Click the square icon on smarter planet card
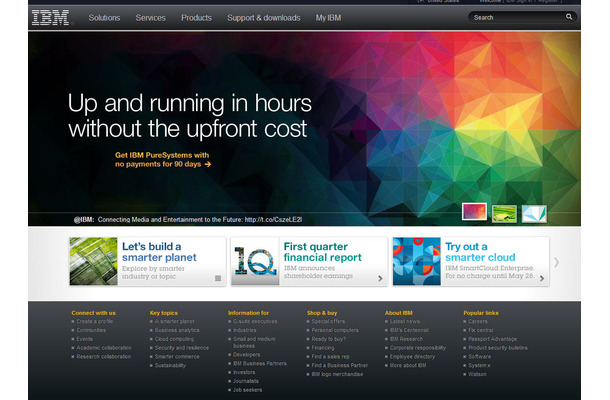 click(218, 278)
